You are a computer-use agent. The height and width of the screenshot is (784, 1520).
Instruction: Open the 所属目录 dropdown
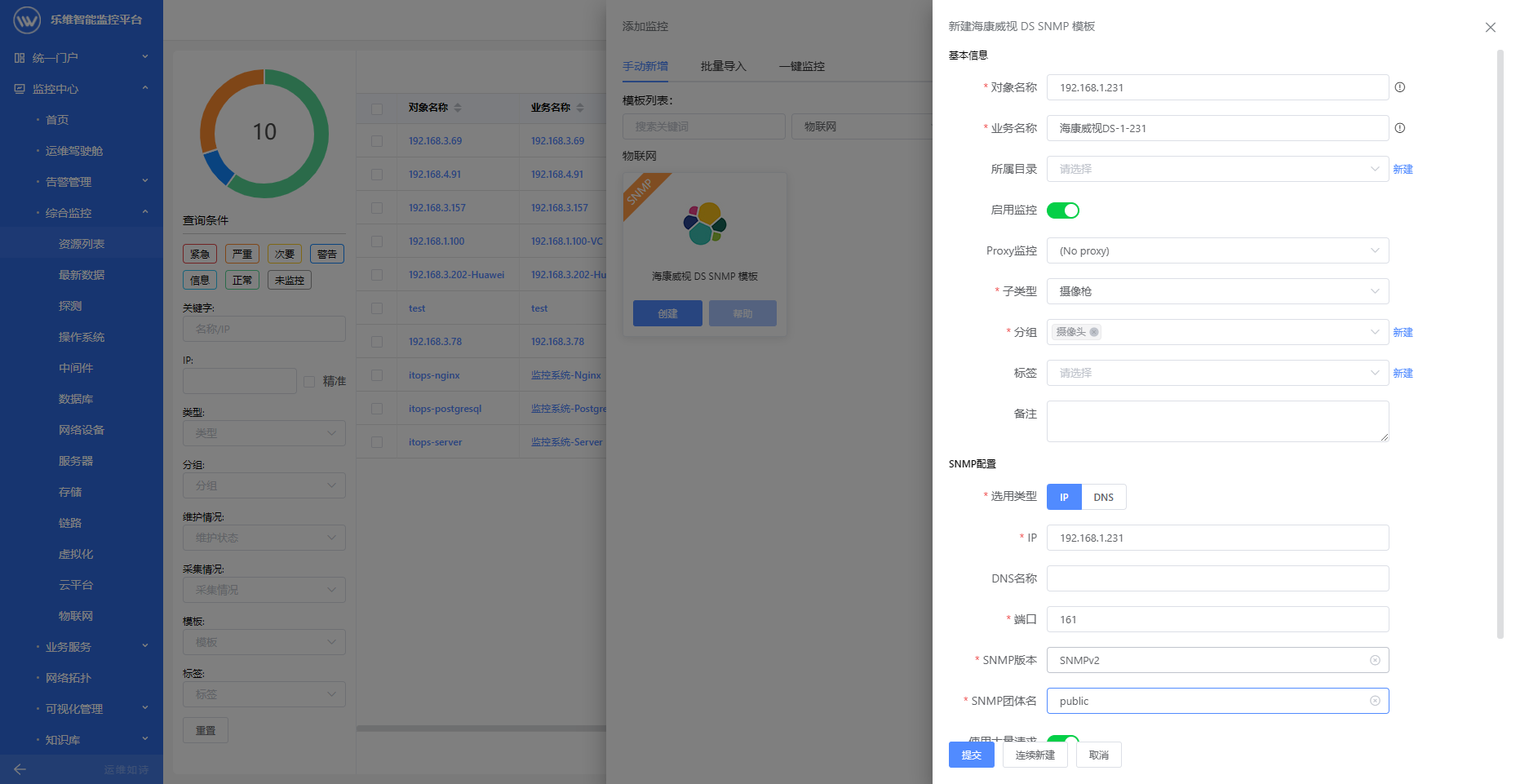coord(1217,169)
